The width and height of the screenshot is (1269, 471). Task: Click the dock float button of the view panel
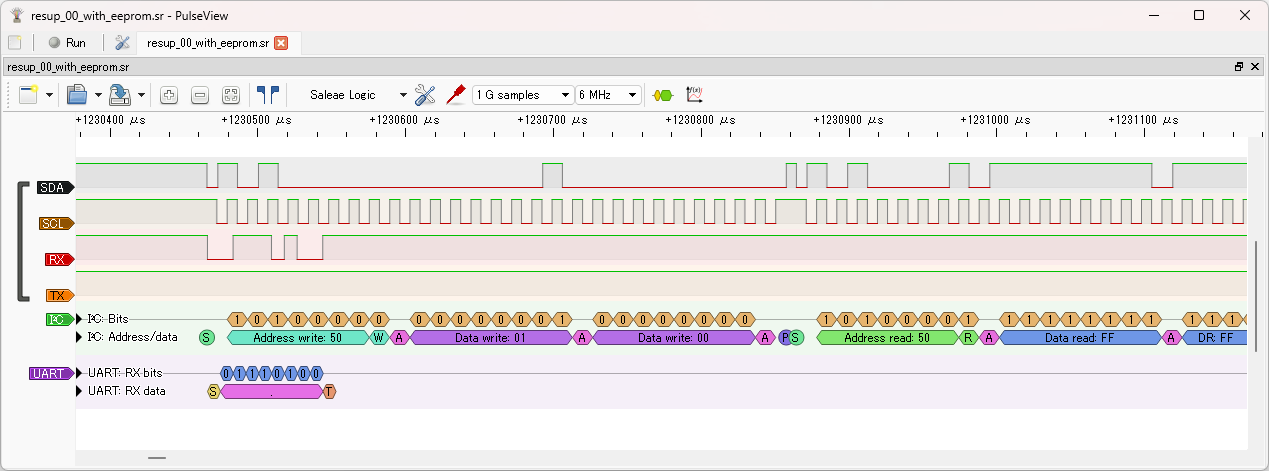[x=1239, y=67]
